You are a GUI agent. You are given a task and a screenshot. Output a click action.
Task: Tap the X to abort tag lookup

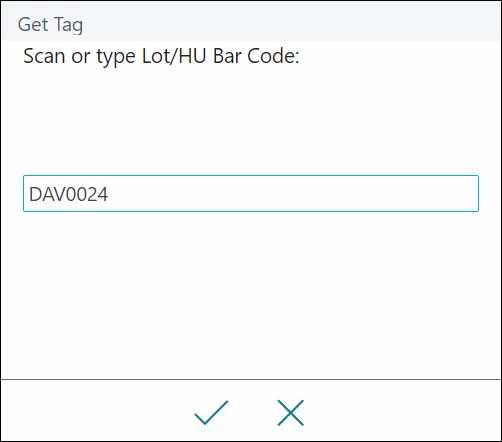(x=291, y=413)
